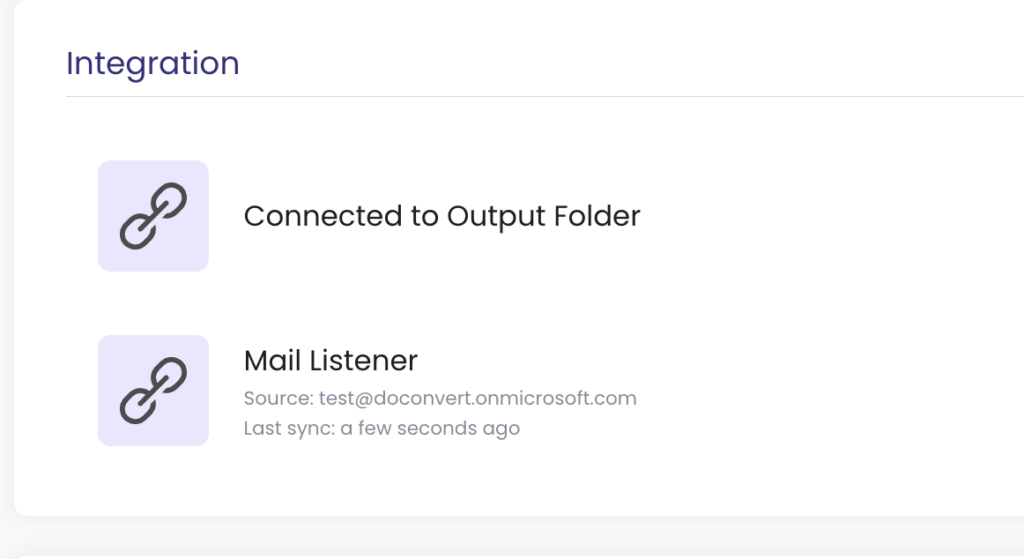Click the 'Last sync:' label text
The image size is (1024, 559).
coord(289,429)
